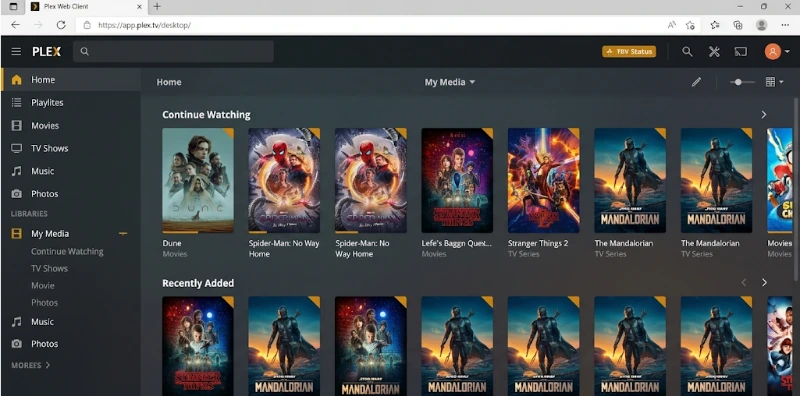Screen dimensions: 800x396
Task: Open the yellow Status badge
Action: click(x=629, y=52)
